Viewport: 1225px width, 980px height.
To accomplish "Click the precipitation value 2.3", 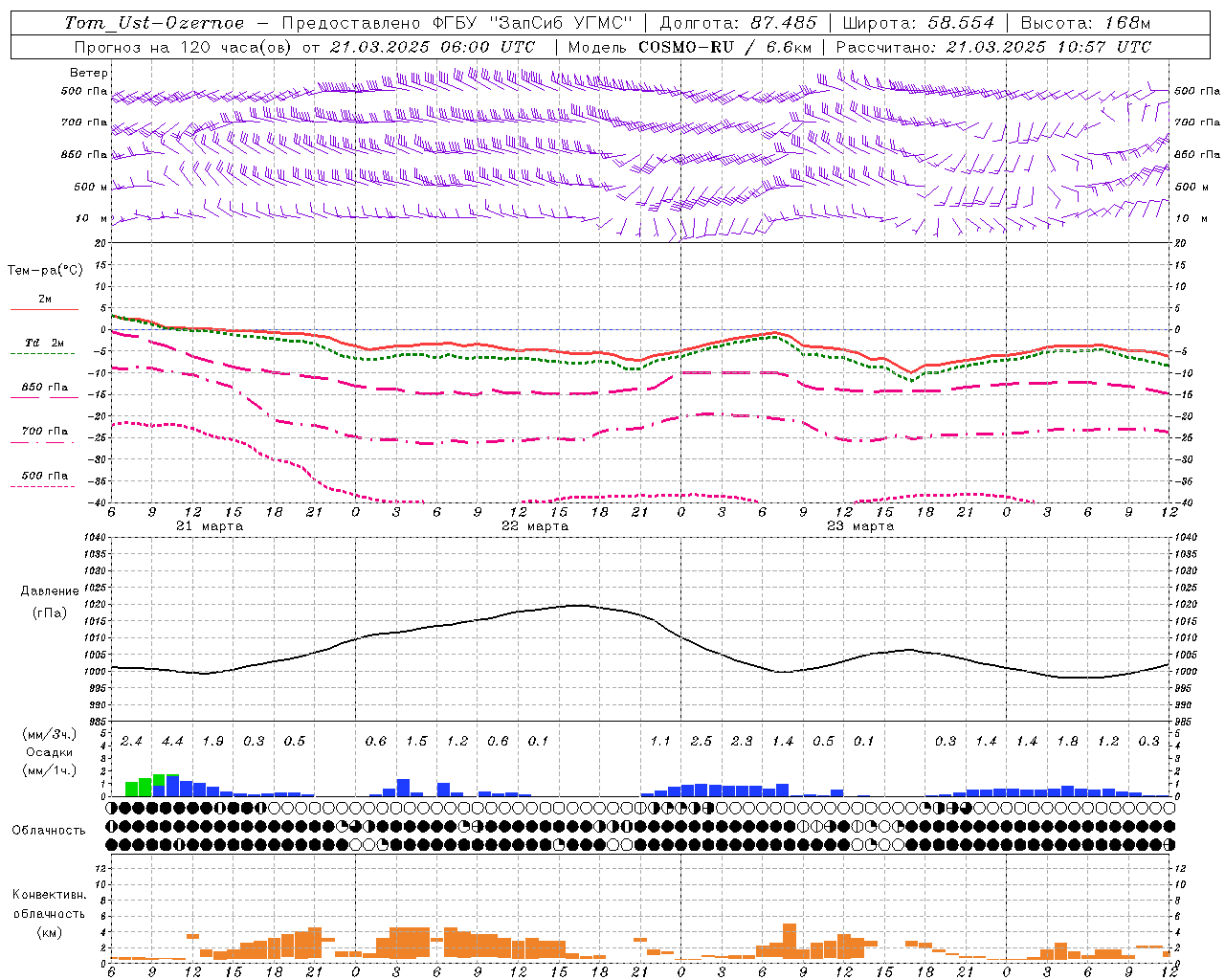I will point(742,742).
